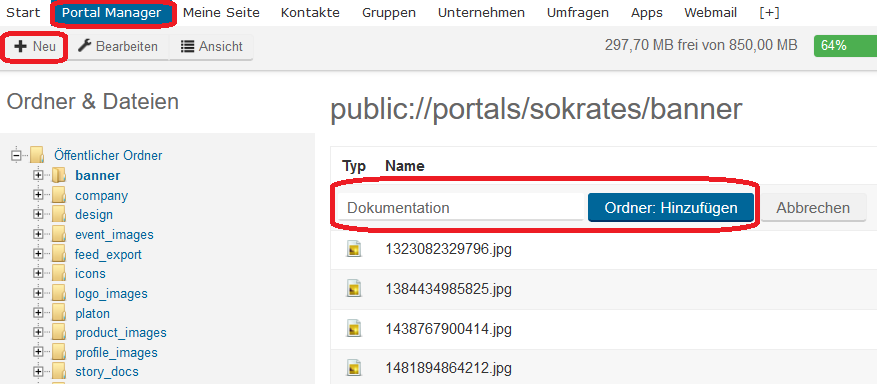Collapse the Öffentlicher Ordner tree root
This screenshot has width=877, height=384.
point(16,155)
